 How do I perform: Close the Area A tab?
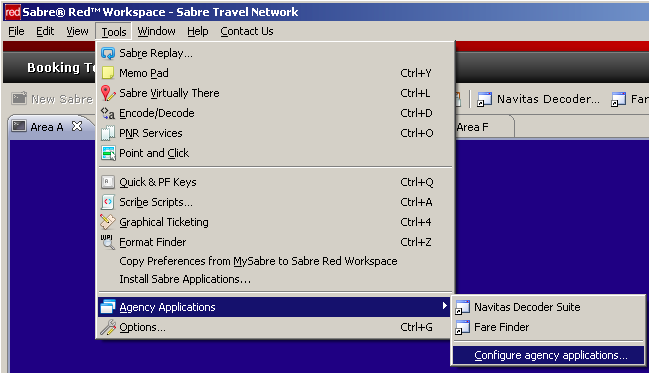(77, 126)
